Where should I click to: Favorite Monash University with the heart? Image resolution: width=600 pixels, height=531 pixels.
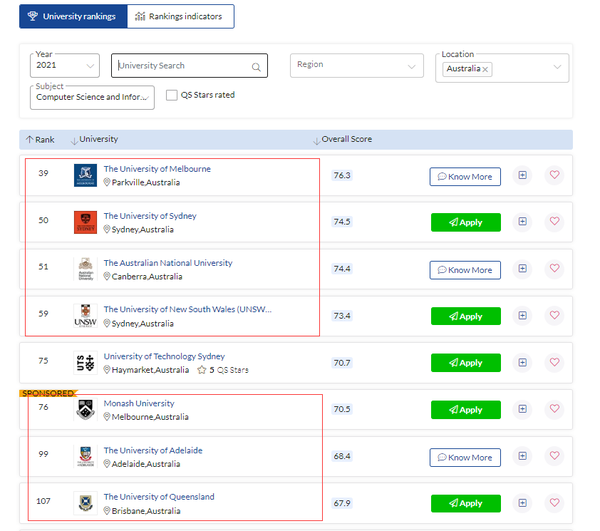tap(554, 409)
